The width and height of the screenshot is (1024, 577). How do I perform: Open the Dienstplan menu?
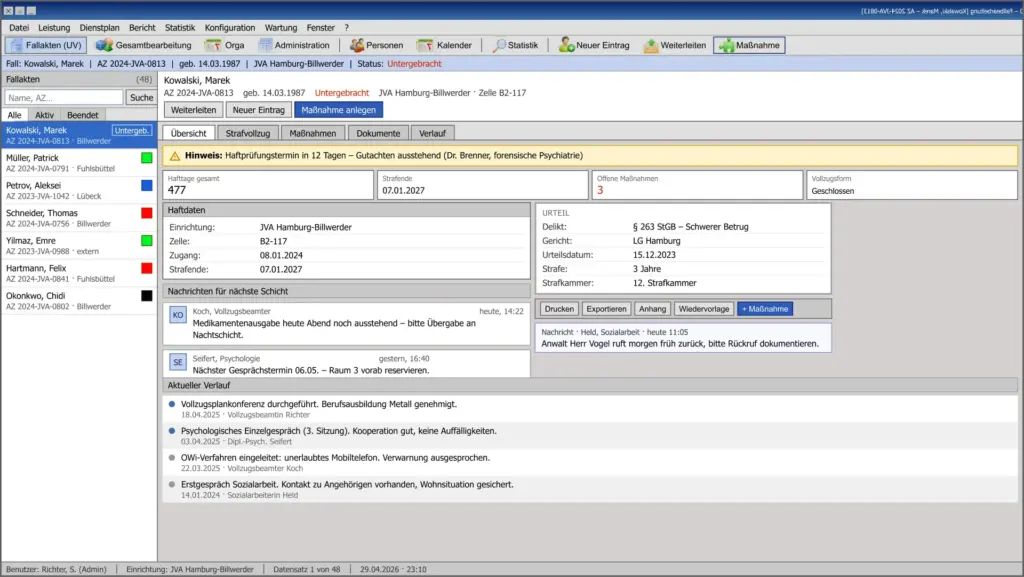click(x=99, y=27)
